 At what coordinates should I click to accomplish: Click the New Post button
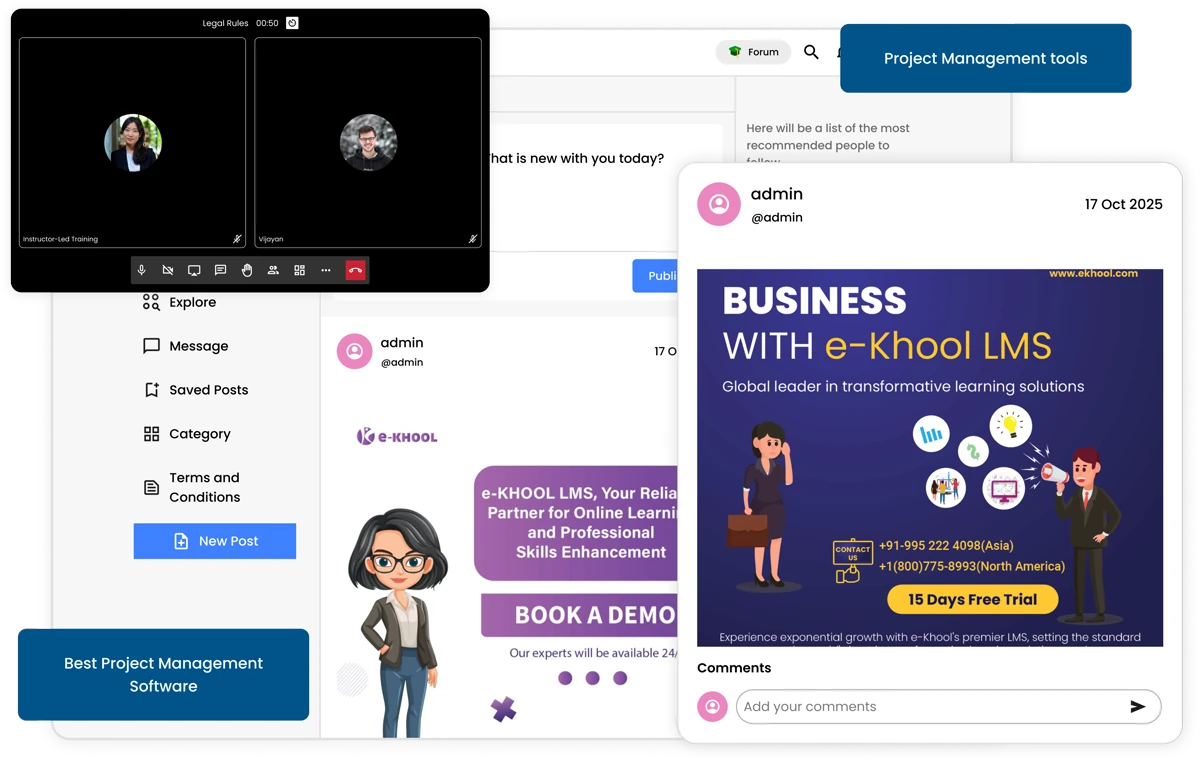point(215,541)
